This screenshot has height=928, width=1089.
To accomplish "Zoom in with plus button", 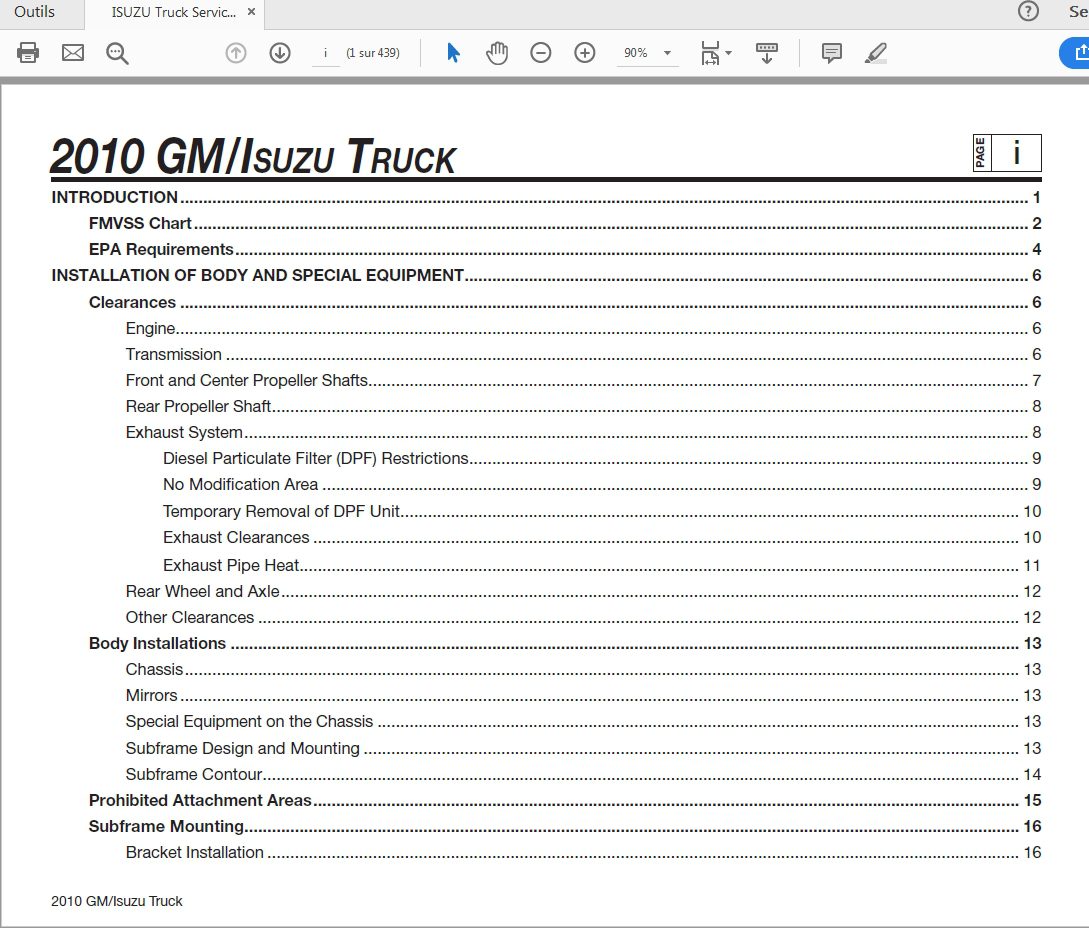I will [x=585, y=53].
